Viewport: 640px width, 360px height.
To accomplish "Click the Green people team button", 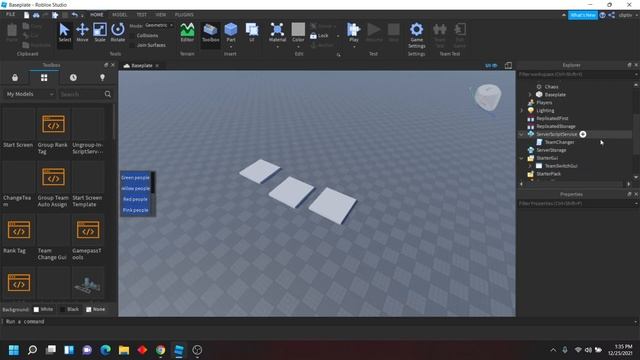I will (x=136, y=178).
